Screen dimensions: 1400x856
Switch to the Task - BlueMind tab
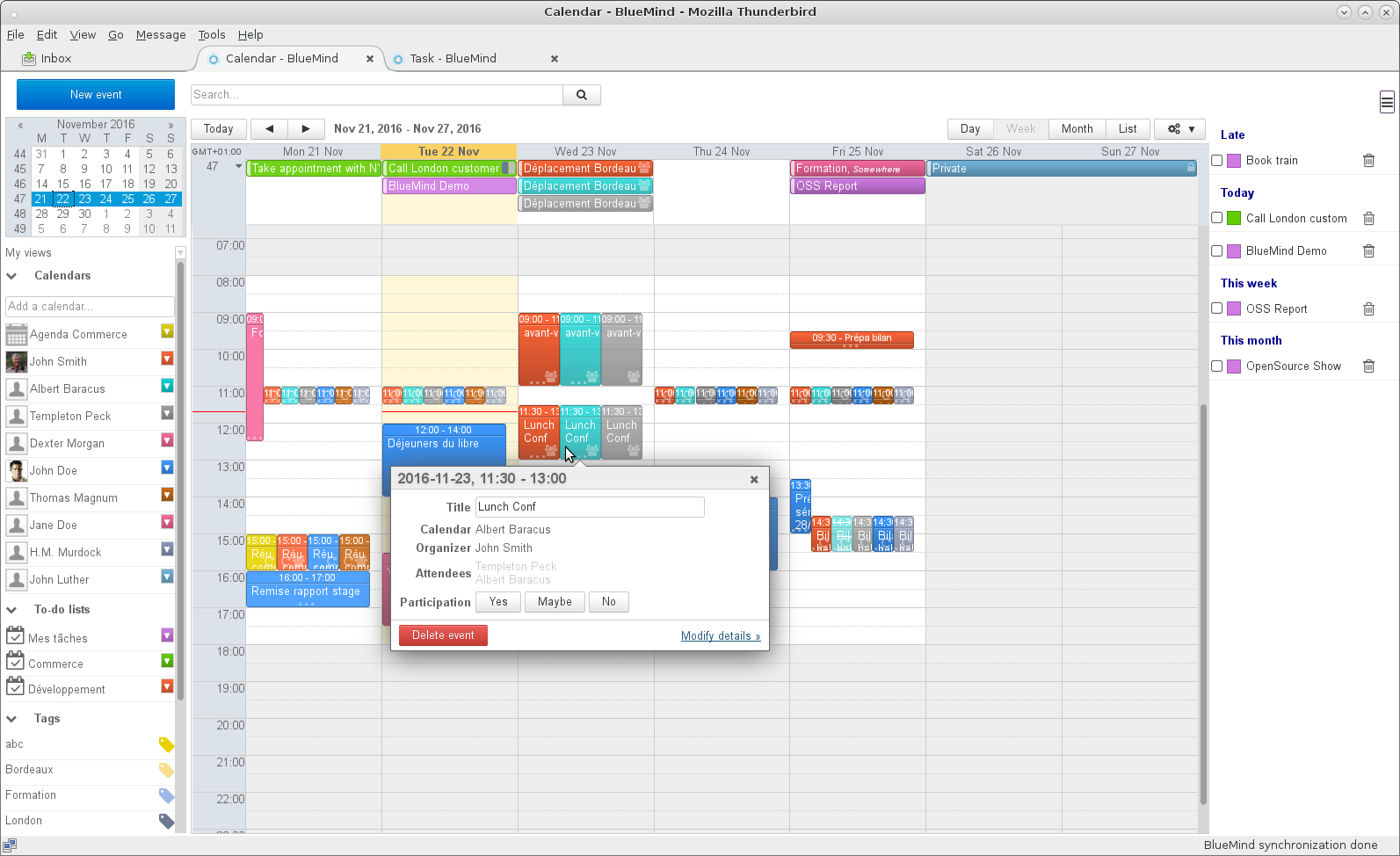453,59
